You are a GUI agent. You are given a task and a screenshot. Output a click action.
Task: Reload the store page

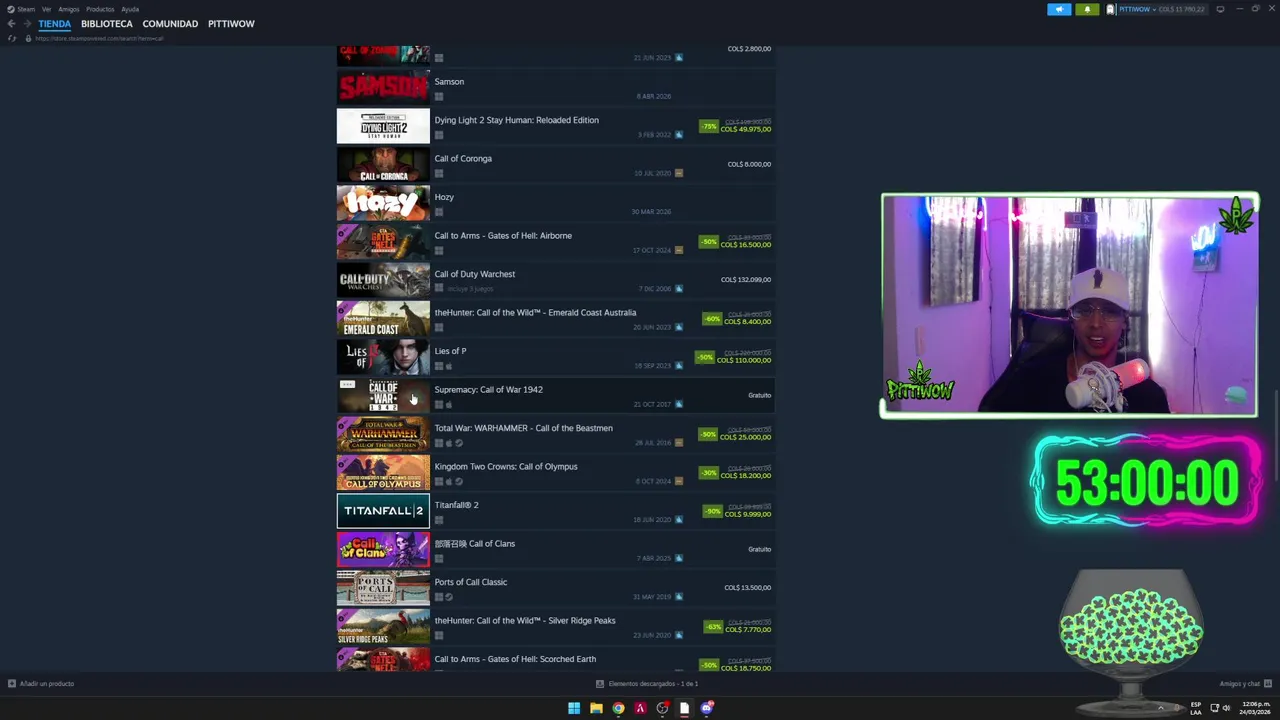[x=12, y=38]
